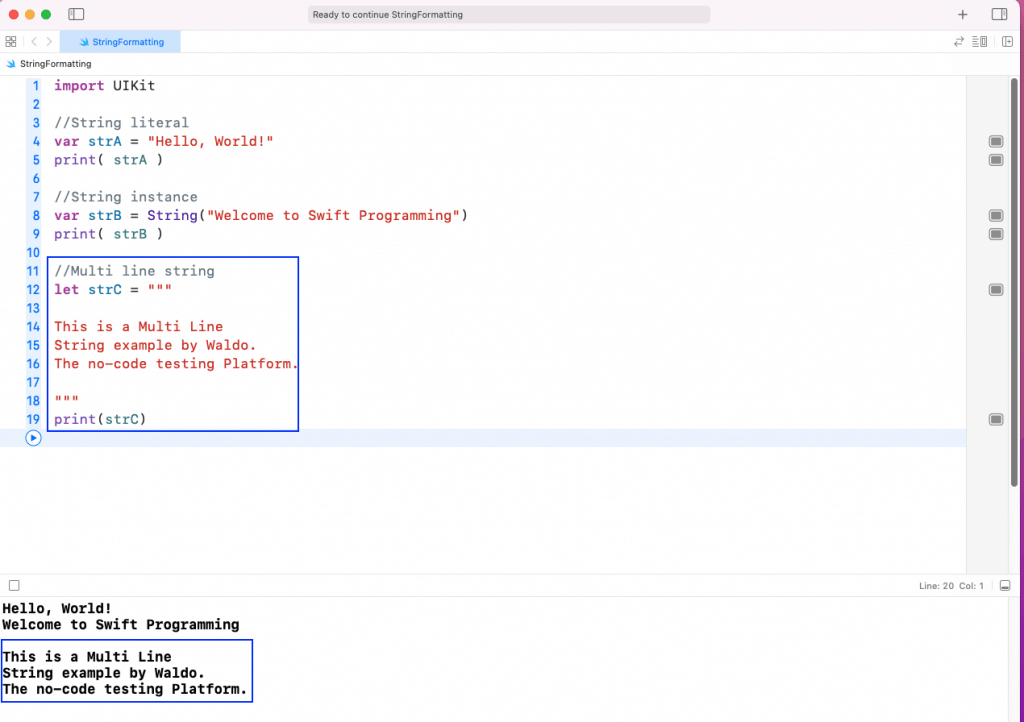This screenshot has width=1024, height=722.
Task: Click the plus Library button
Action: click(962, 14)
